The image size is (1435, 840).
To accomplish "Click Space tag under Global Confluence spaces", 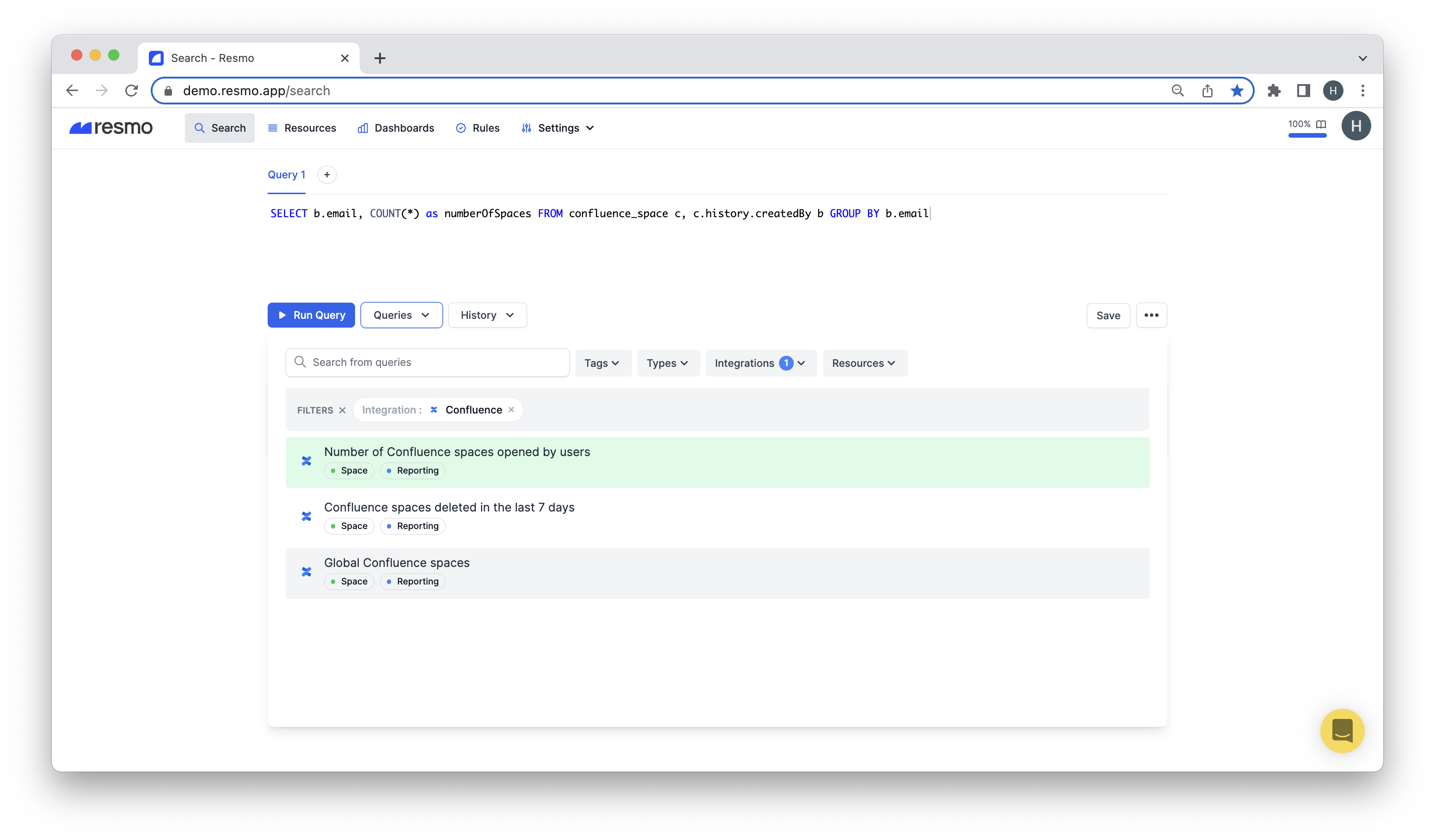I will (349, 582).
